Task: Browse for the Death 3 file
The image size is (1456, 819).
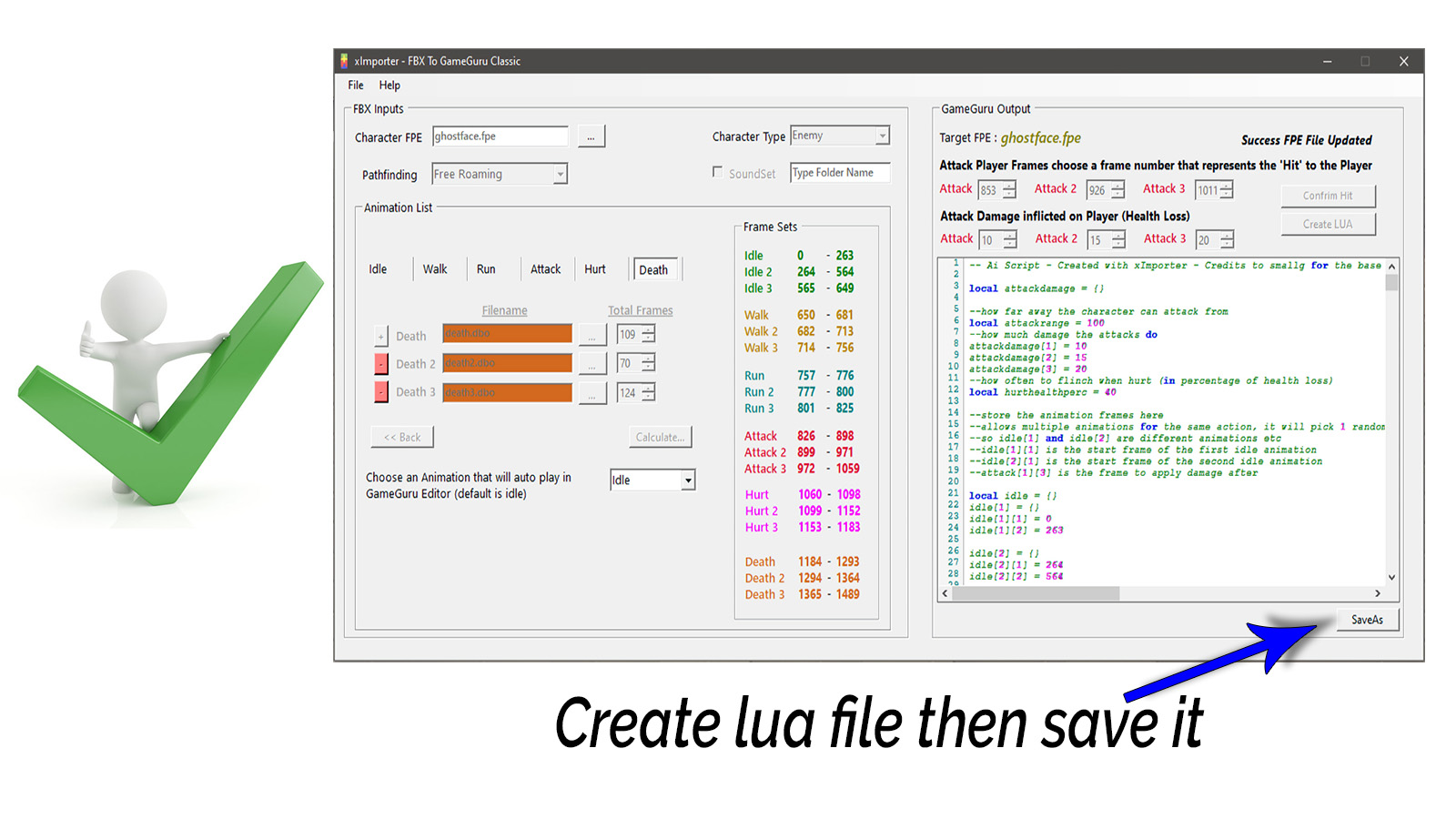Action: click(x=592, y=394)
